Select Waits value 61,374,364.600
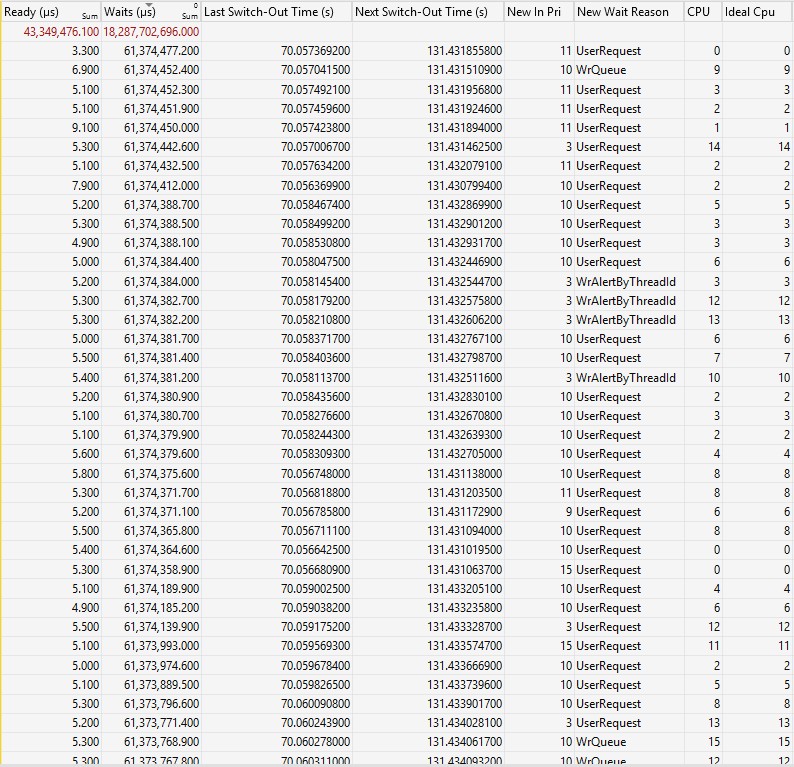Image resolution: width=794 pixels, height=767 pixels. (162, 550)
